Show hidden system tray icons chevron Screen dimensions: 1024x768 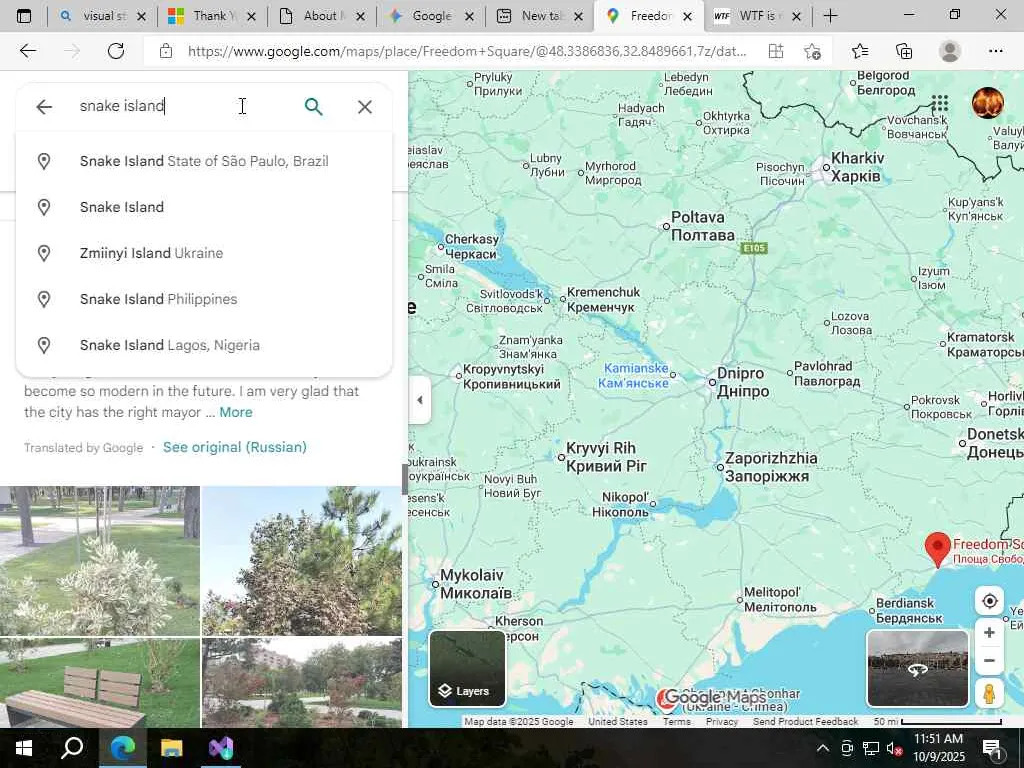coord(823,748)
